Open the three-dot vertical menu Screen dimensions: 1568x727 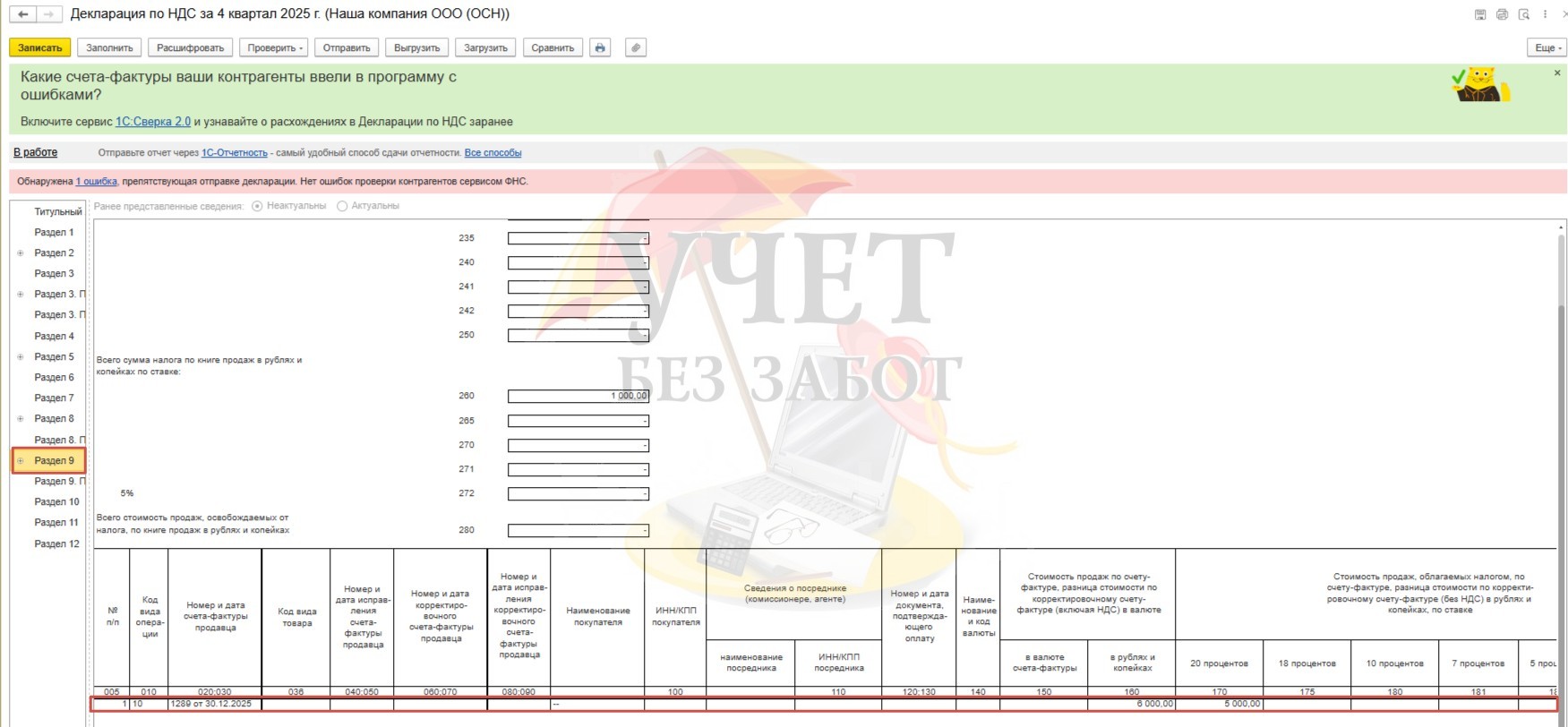pyautogui.click(x=1546, y=14)
